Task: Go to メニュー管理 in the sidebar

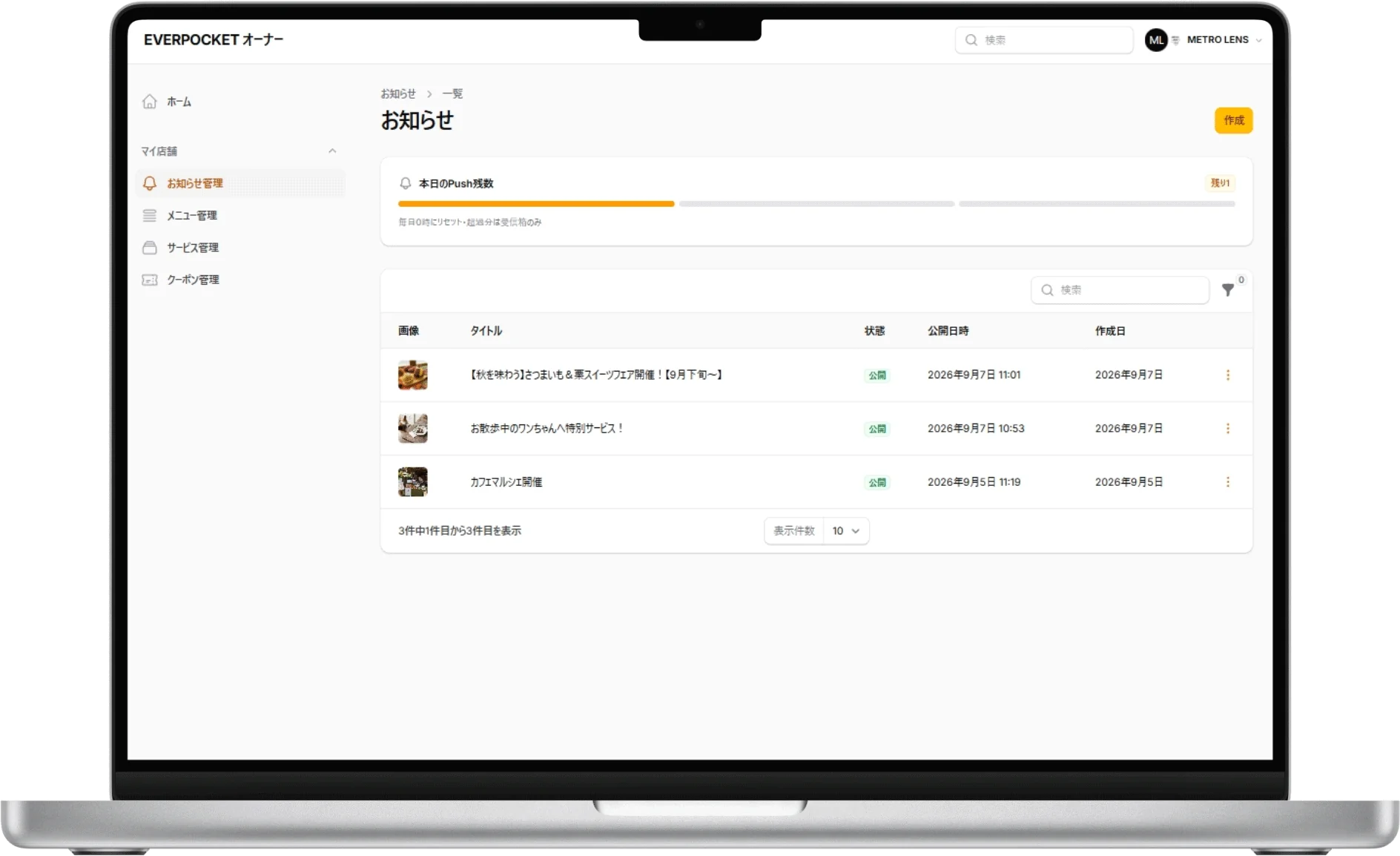Action: [240, 215]
